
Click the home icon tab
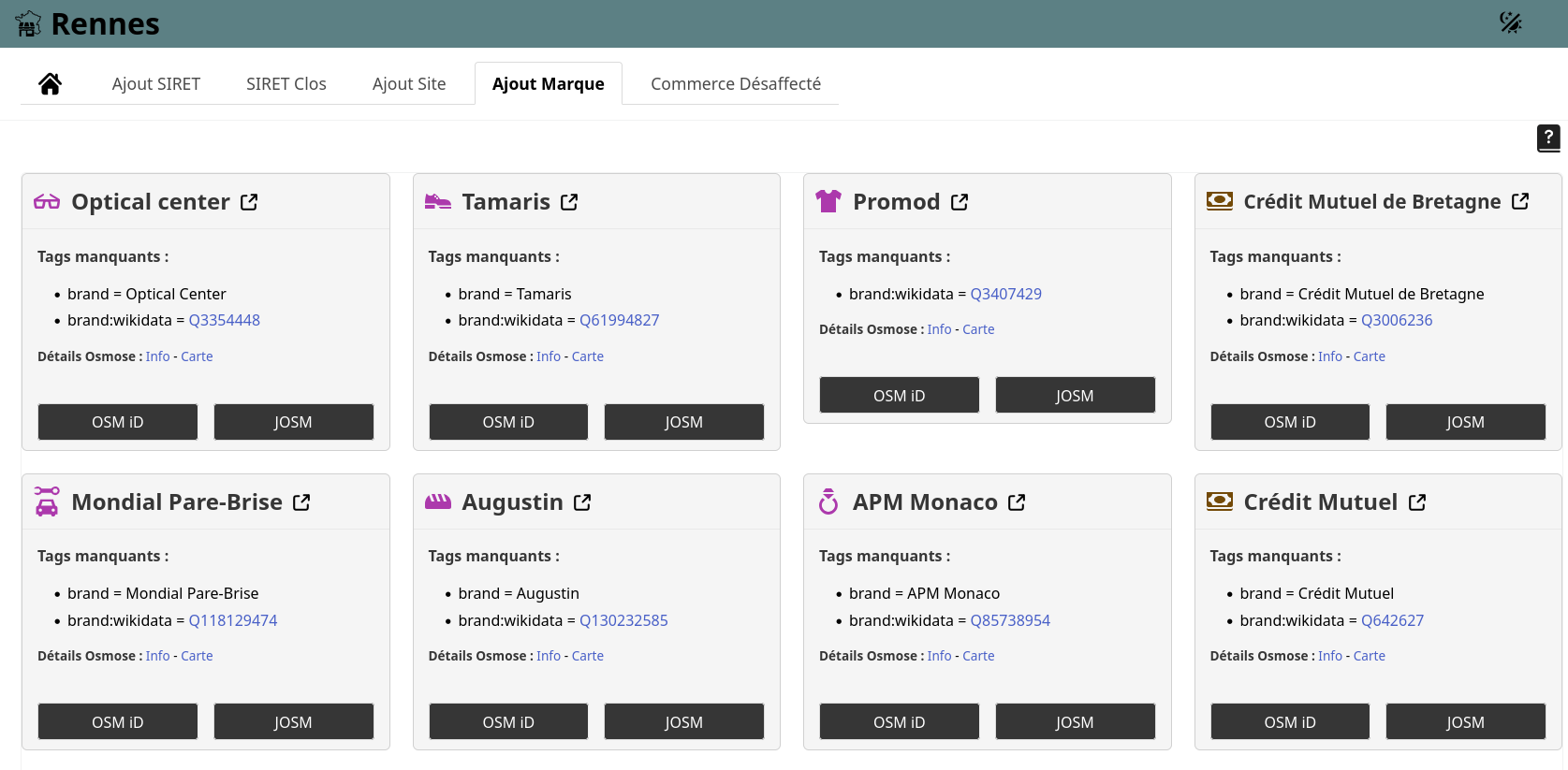pos(51,84)
